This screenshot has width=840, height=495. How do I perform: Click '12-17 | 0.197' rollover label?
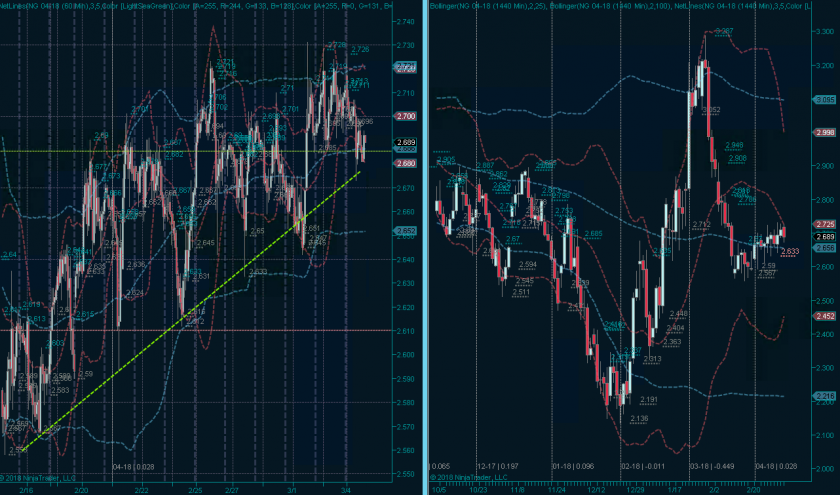(x=498, y=467)
